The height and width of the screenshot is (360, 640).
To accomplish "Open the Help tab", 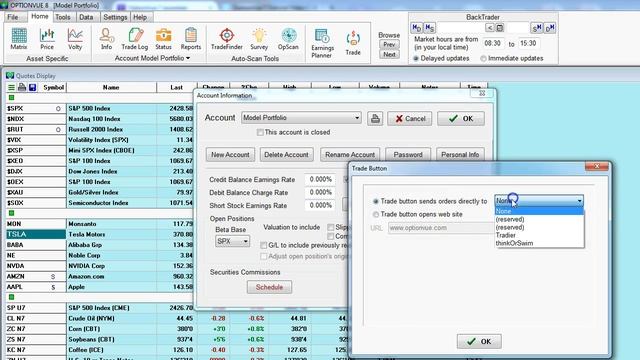I will (140, 17).
